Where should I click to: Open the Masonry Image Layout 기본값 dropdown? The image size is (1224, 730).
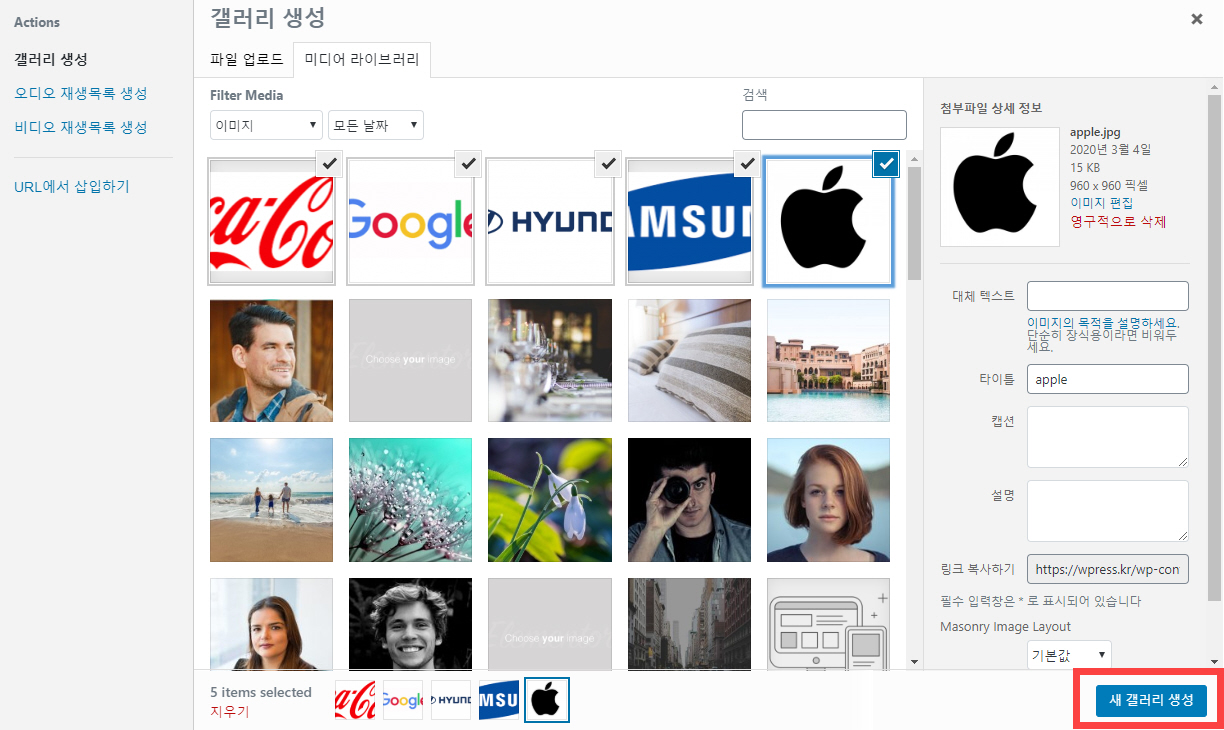coord(1068,653)
